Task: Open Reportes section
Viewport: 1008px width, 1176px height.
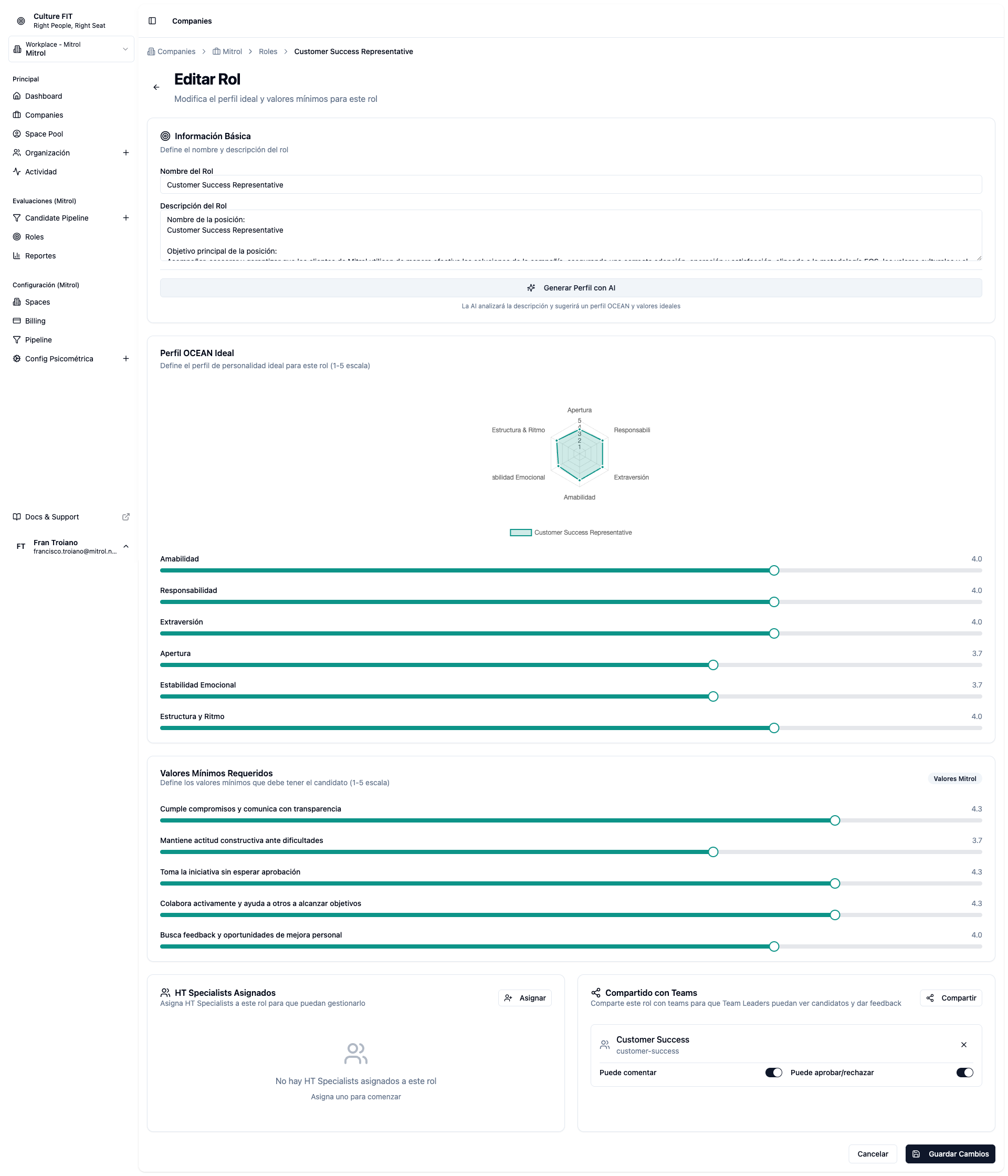Action: pyautogui.click(x=40, y=255)
